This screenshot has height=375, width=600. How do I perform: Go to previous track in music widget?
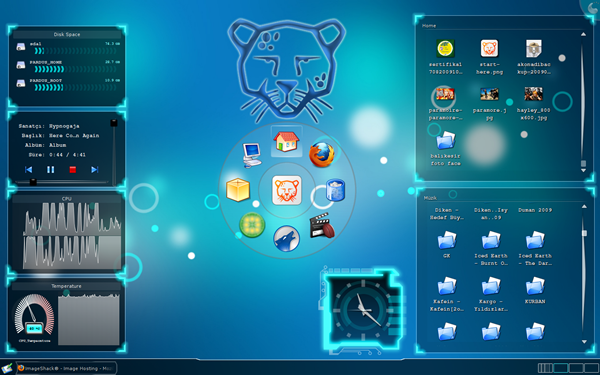pyautogui.click(x=28, y=170)
